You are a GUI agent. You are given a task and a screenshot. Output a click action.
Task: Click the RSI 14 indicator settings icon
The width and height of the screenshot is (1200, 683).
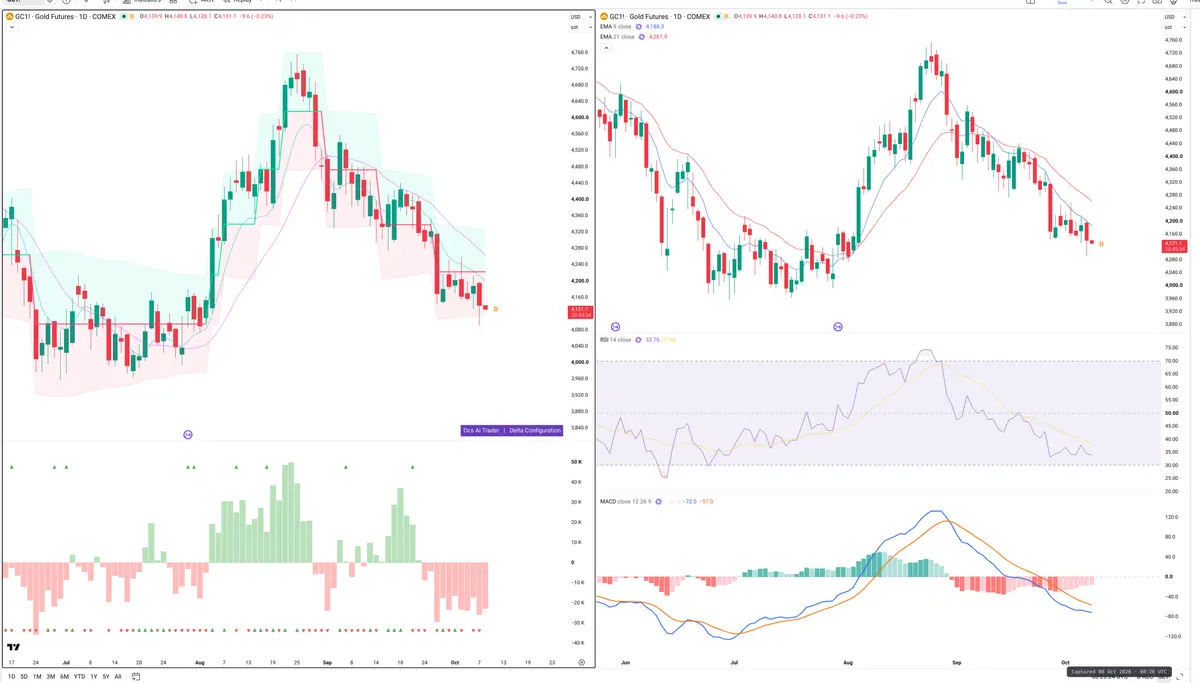click(638, 340)
